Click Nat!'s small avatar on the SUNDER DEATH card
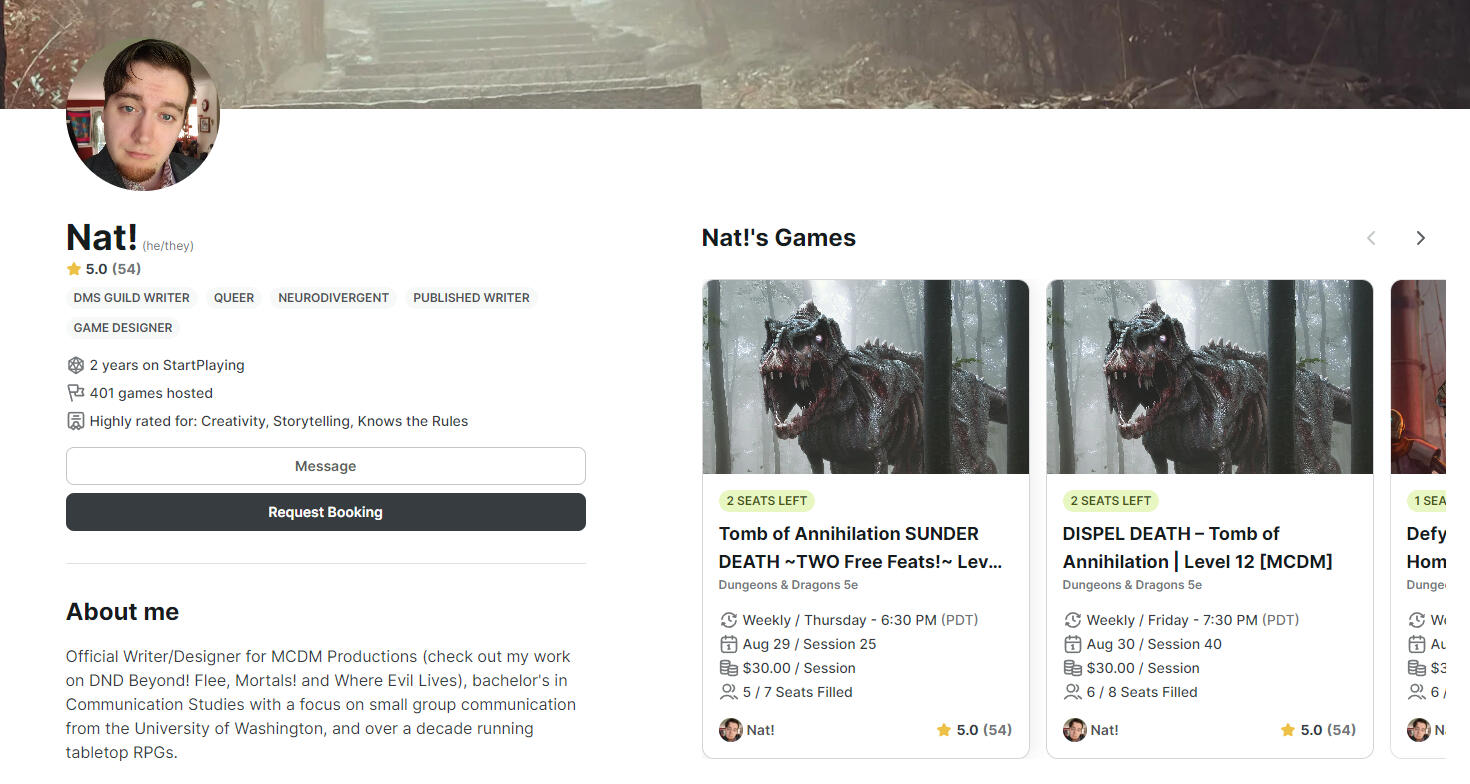Screen dimensions: 1470x784 click(731, 730)
